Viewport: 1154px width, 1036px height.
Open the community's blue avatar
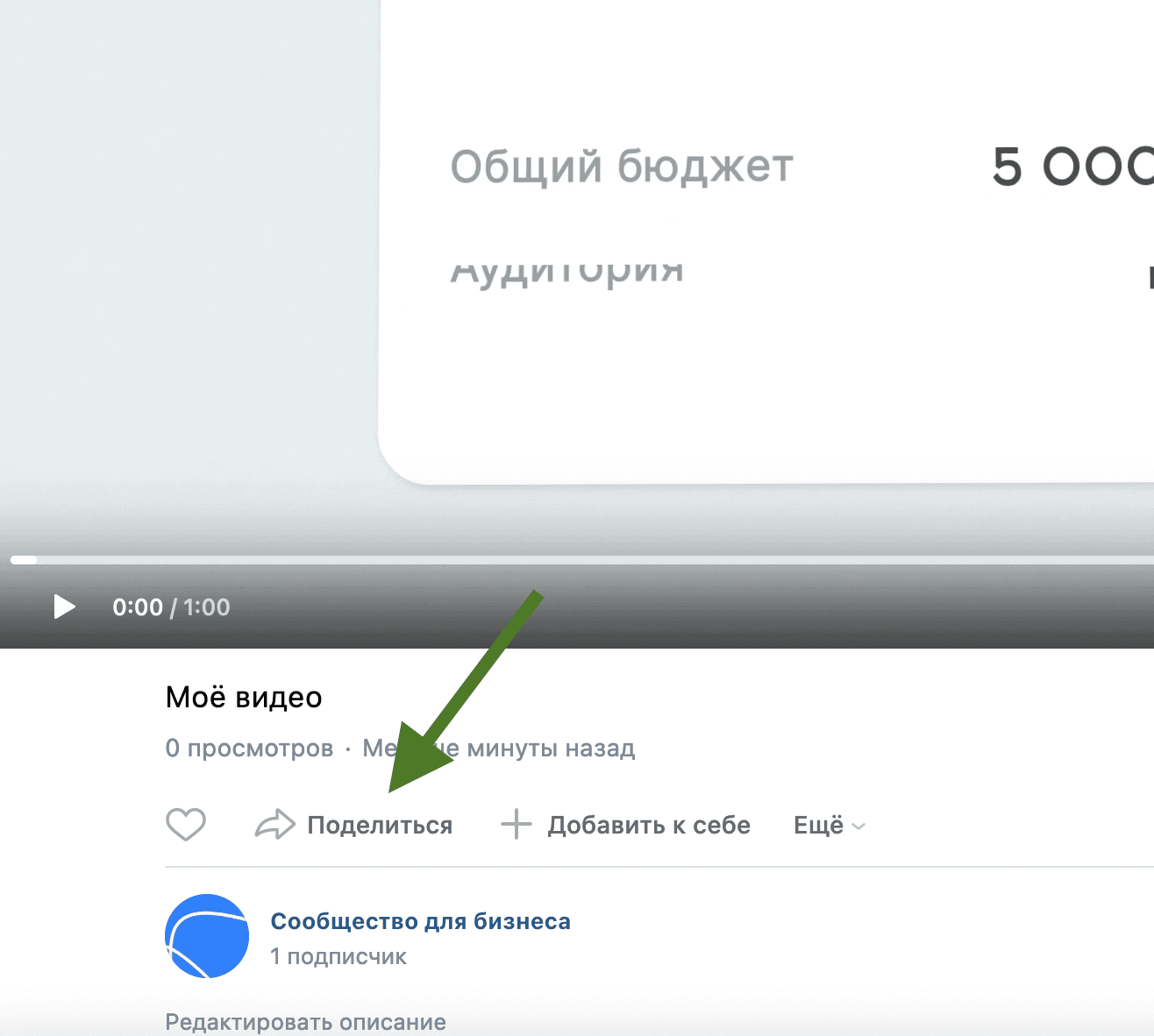207,936
